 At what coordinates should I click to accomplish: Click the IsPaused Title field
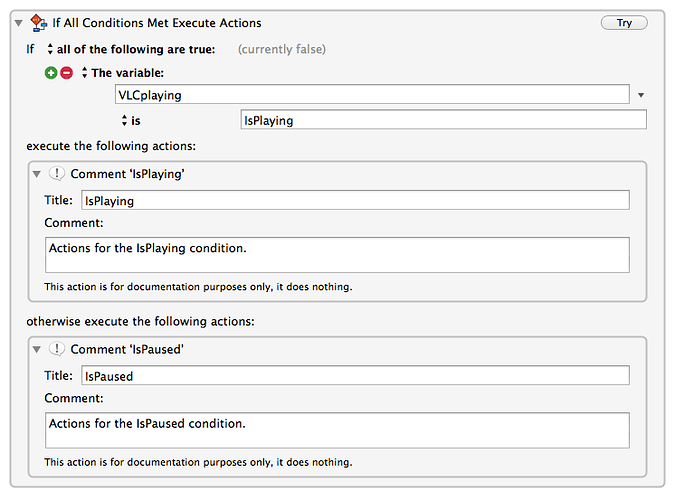[x=355, y=376]
